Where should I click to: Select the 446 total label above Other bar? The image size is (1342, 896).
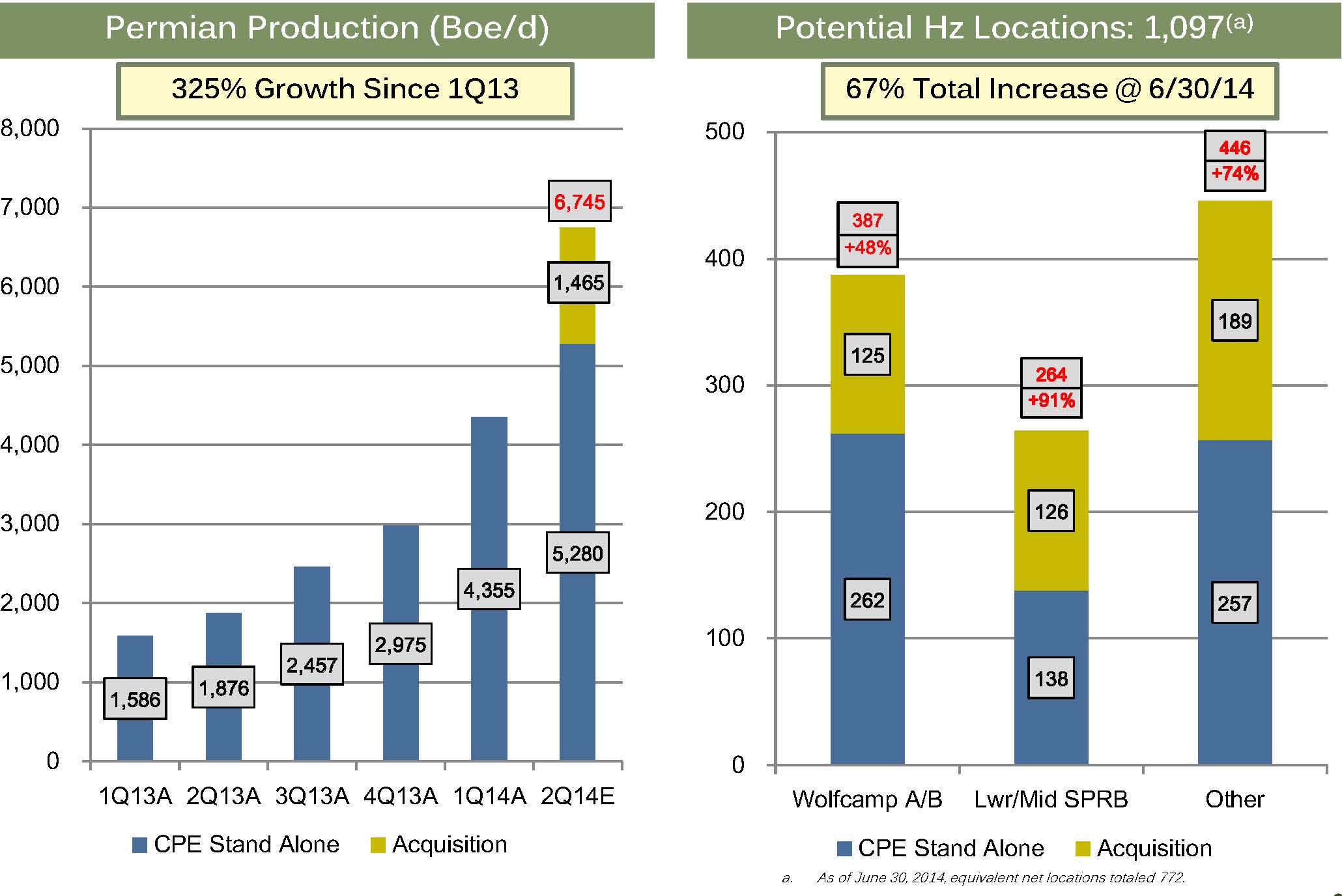click(1235, 148)
